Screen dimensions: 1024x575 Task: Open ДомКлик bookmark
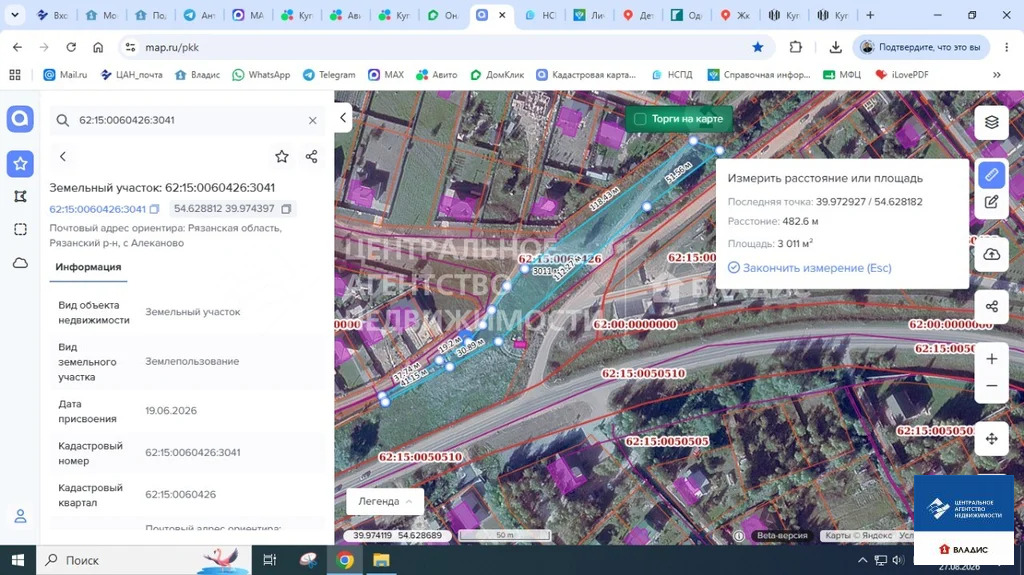coord(497,74)
